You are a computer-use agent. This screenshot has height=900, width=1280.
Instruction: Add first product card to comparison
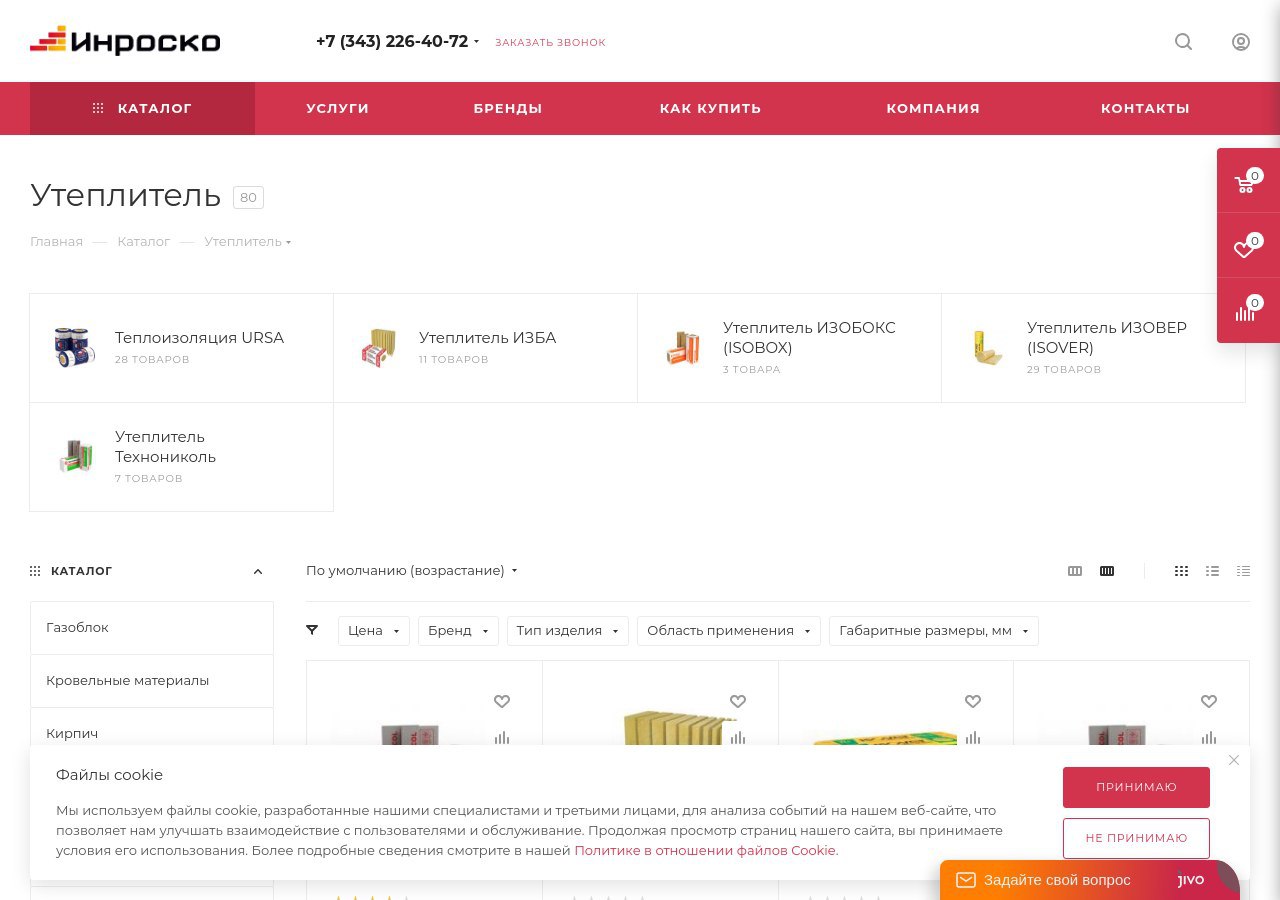[502, 737]
